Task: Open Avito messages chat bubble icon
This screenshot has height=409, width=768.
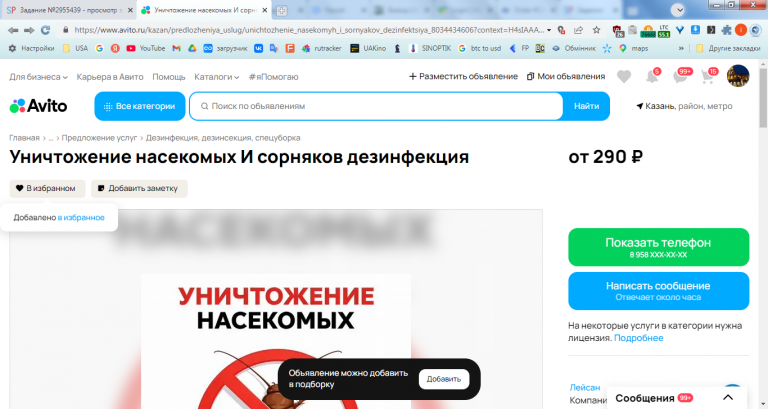Action: point(681,76)
